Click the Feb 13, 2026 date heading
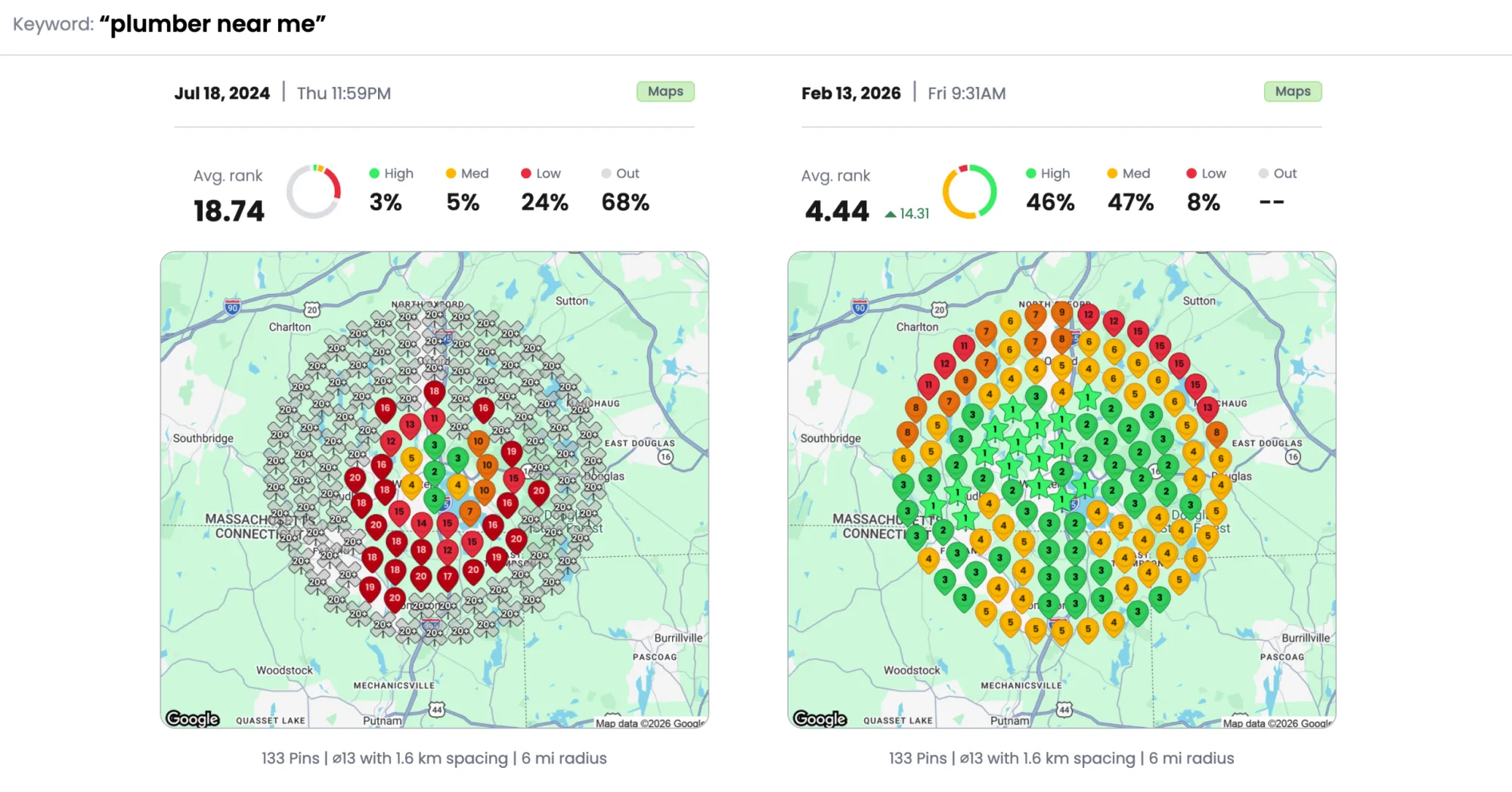 click(x=851, y=93)
